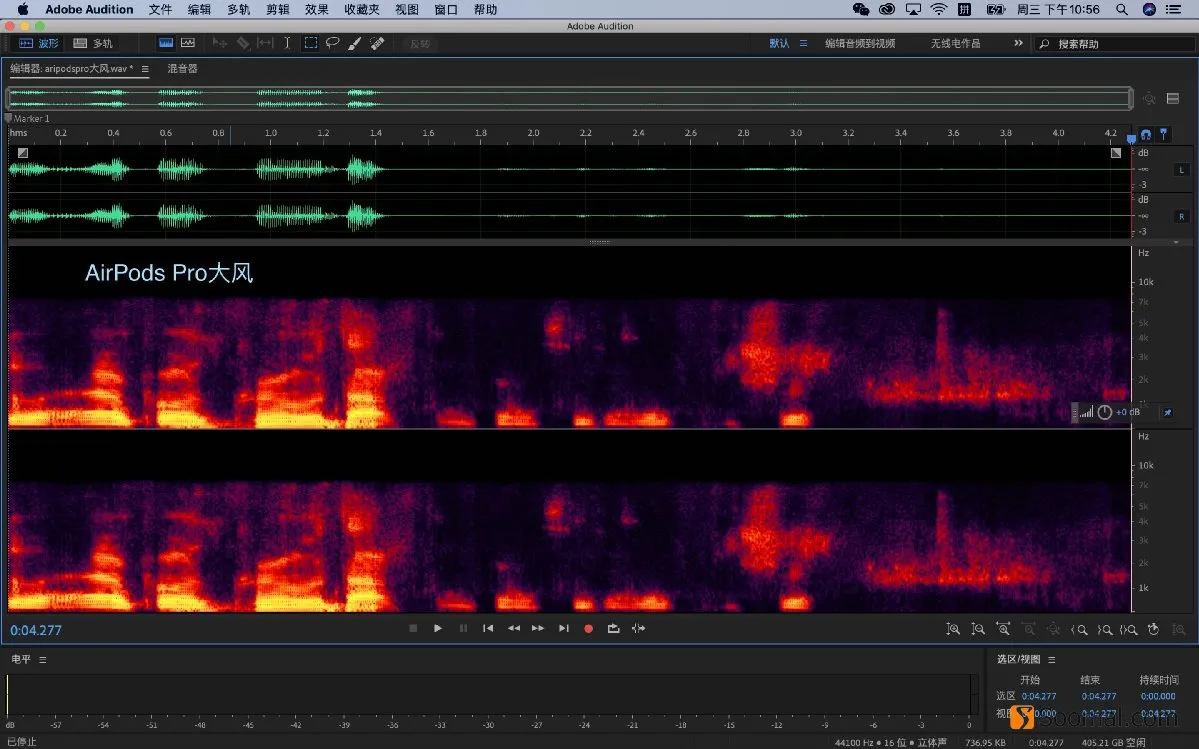Image resolution: width=1199 pixels, height=749 pixels.
Task: Move playhead to next marker
Action: click(x=564, y=628)
